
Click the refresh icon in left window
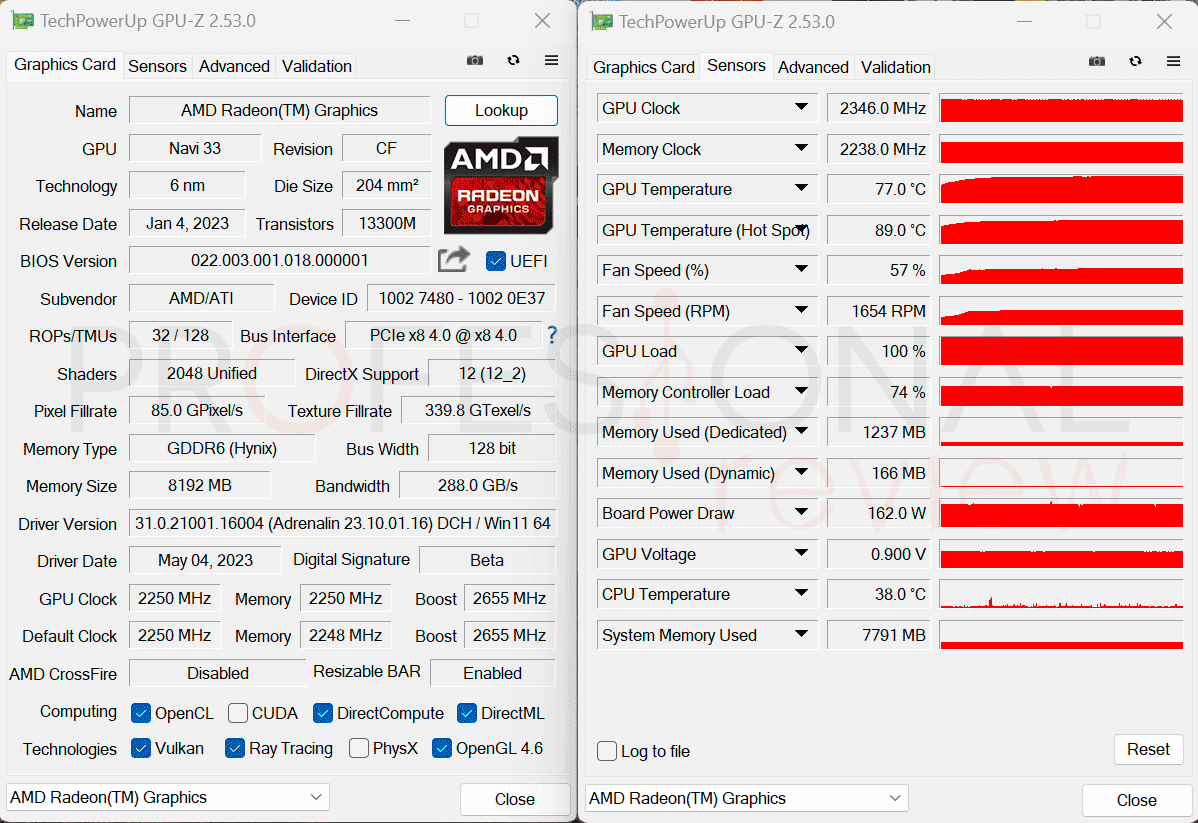coord(513,60)
